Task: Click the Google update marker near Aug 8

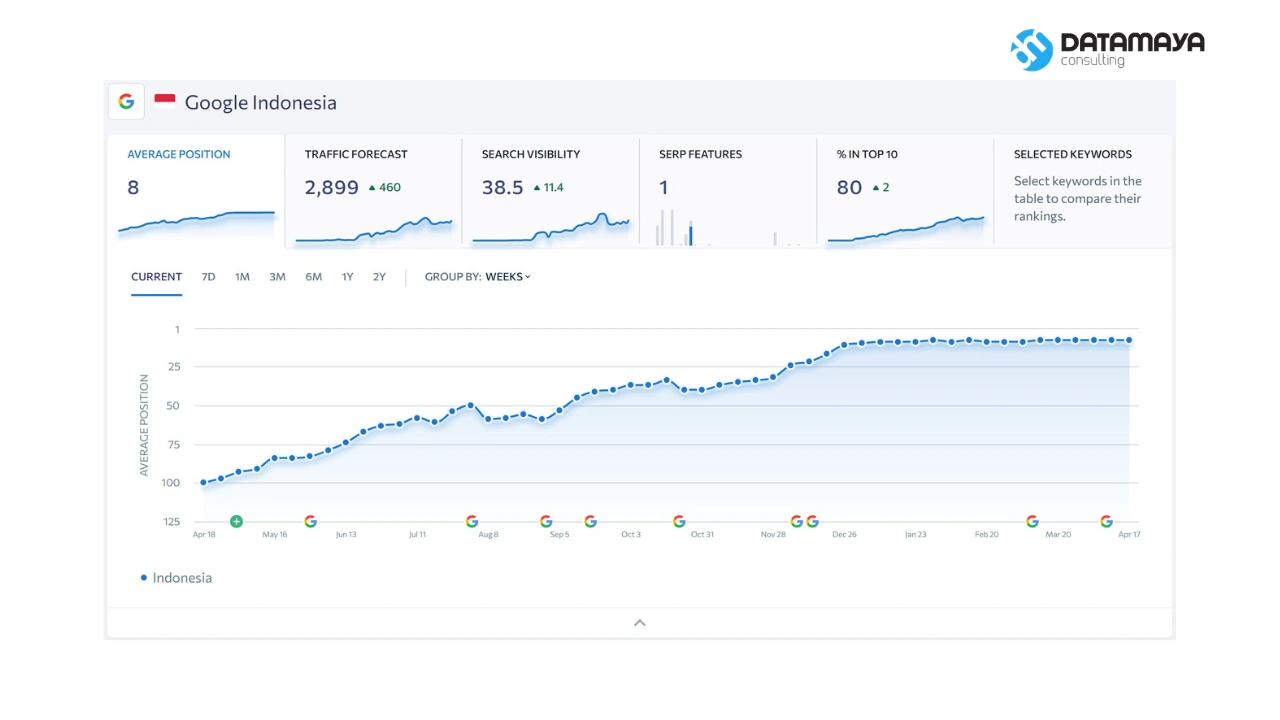Action: (x=472, y=521)
